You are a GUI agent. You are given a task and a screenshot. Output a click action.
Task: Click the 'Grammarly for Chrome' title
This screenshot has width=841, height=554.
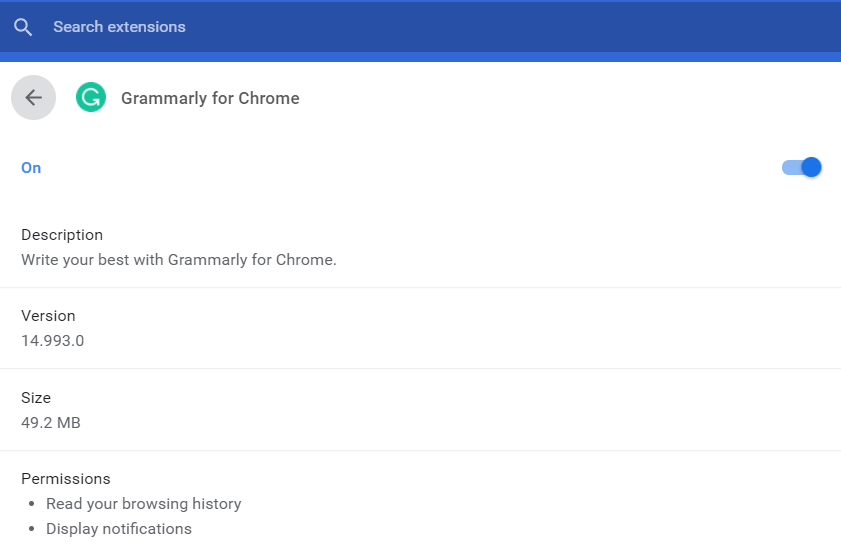[x=210, y=98]
